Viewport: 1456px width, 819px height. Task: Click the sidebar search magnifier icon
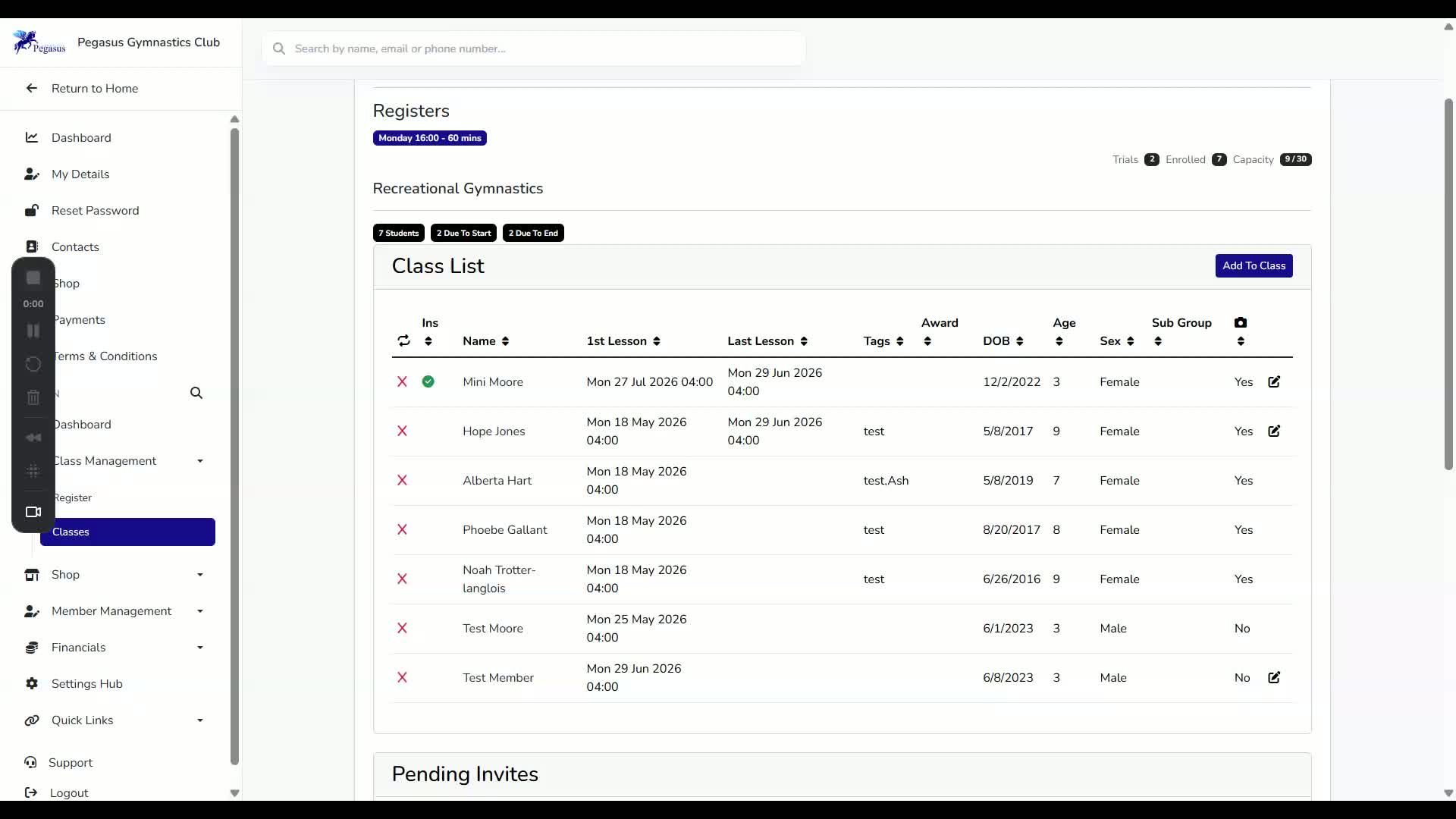coord(196,393)
